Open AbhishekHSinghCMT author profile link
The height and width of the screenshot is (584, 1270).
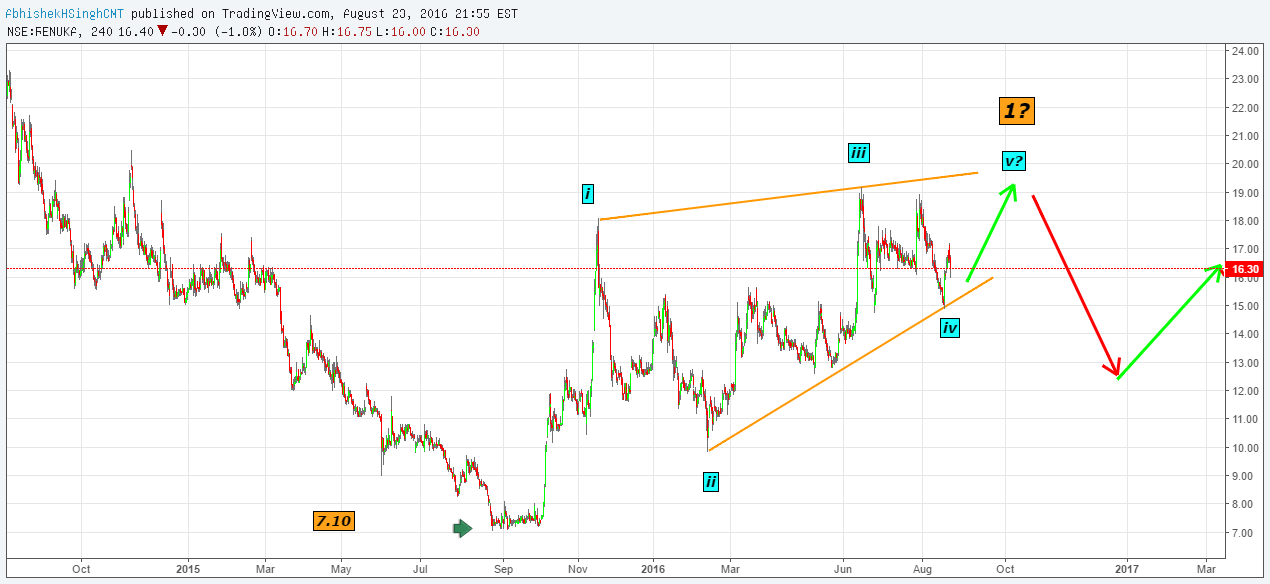click(x=65, y=15)
